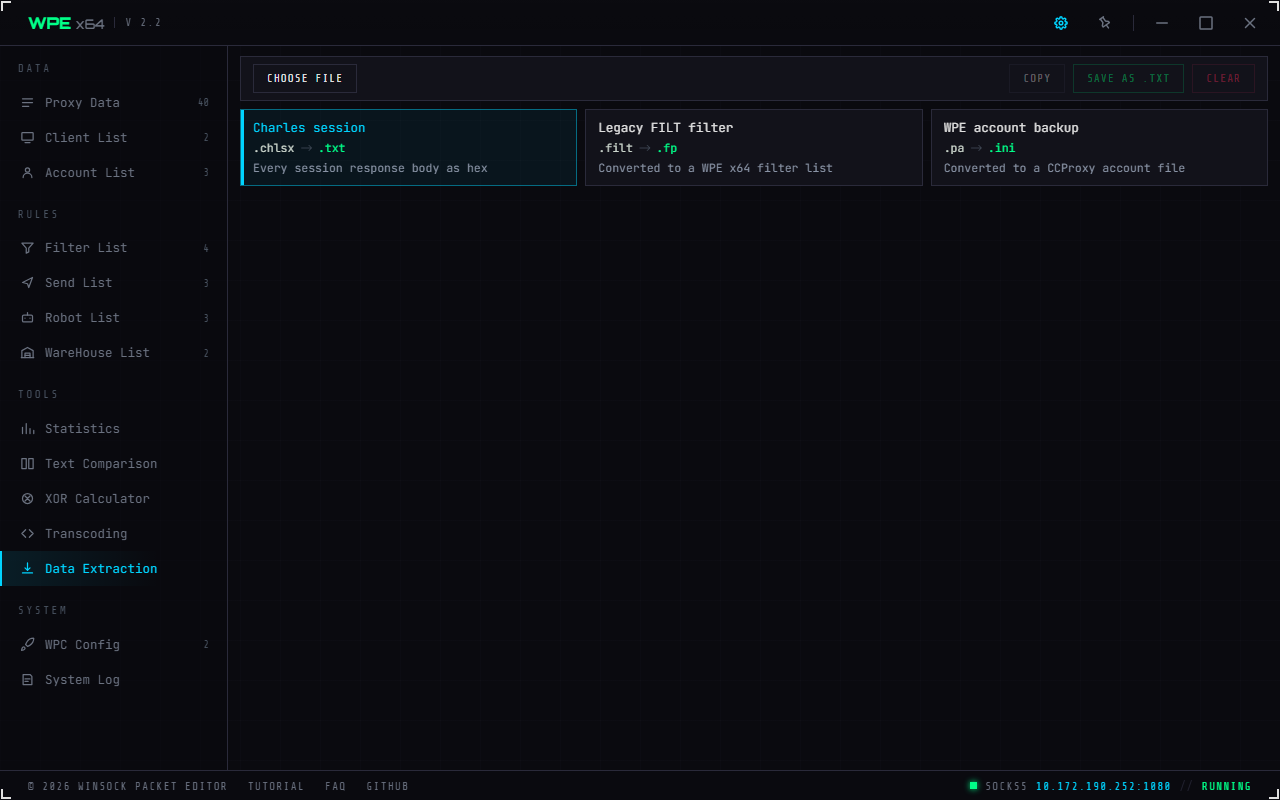Screen dimensions: 1280x800
Task: Go to Client List
Action: click(114, 138)
